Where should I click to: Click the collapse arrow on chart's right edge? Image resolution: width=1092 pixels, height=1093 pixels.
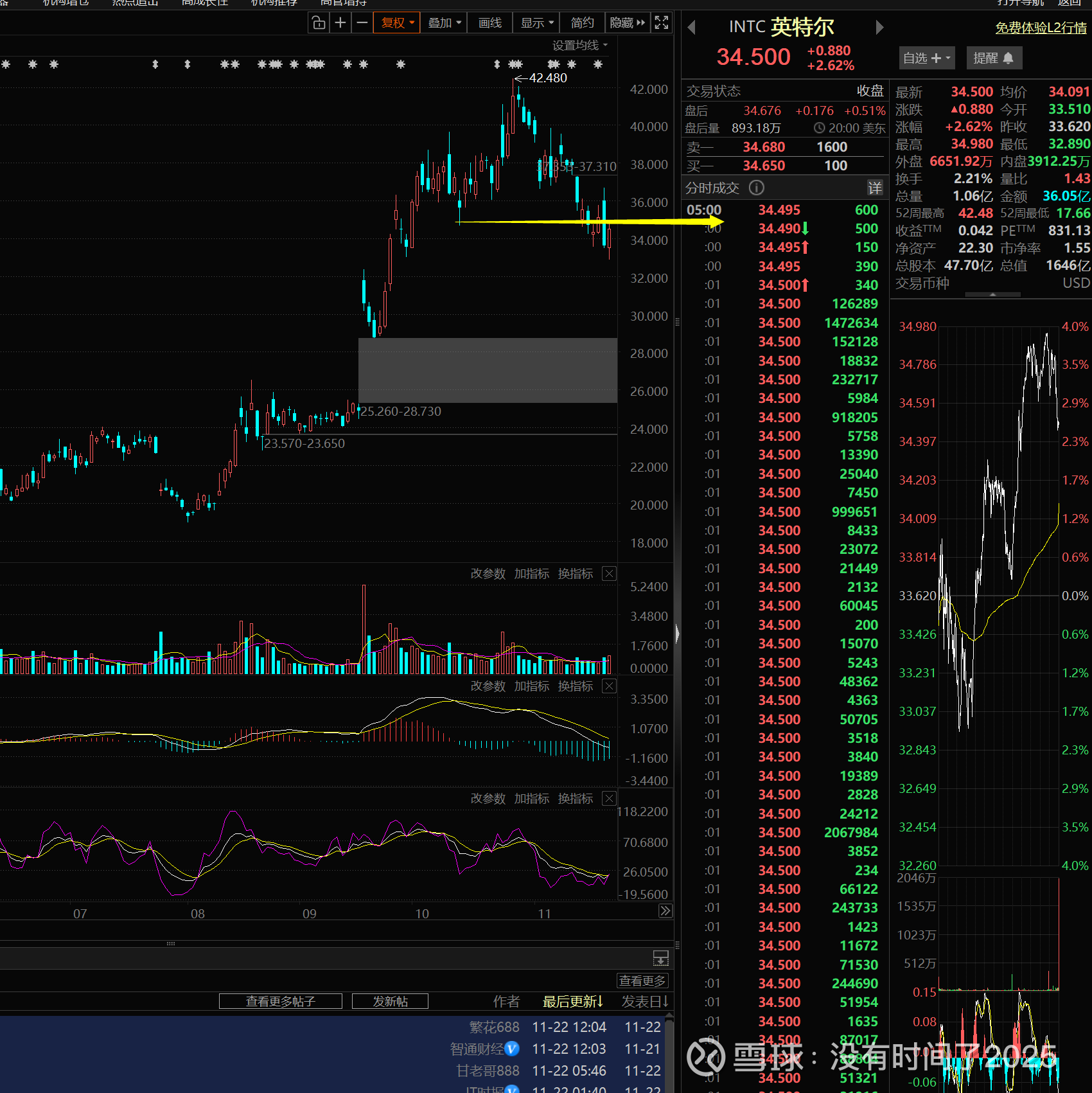point(677,634)
